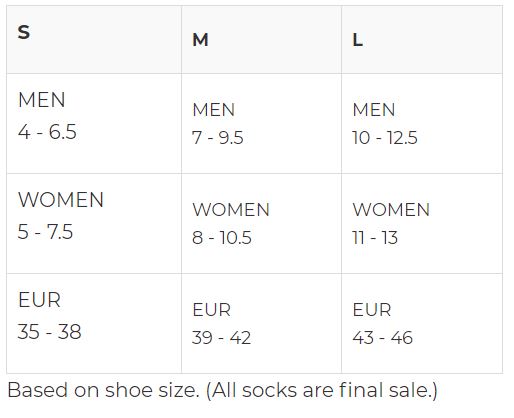Select the EUR 35 - 38 cell
The width and height of the screenshot is (514, 418).
click(x=94, y=323)
